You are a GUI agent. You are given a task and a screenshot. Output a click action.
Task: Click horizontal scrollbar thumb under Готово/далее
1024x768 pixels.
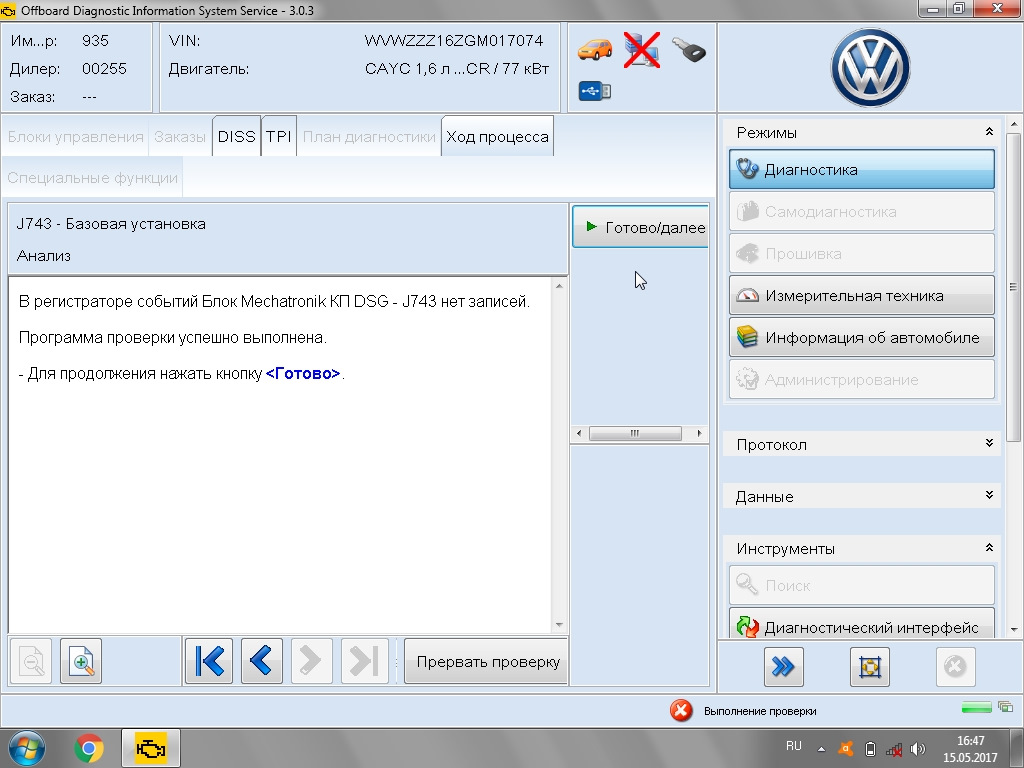coord(635,433)
